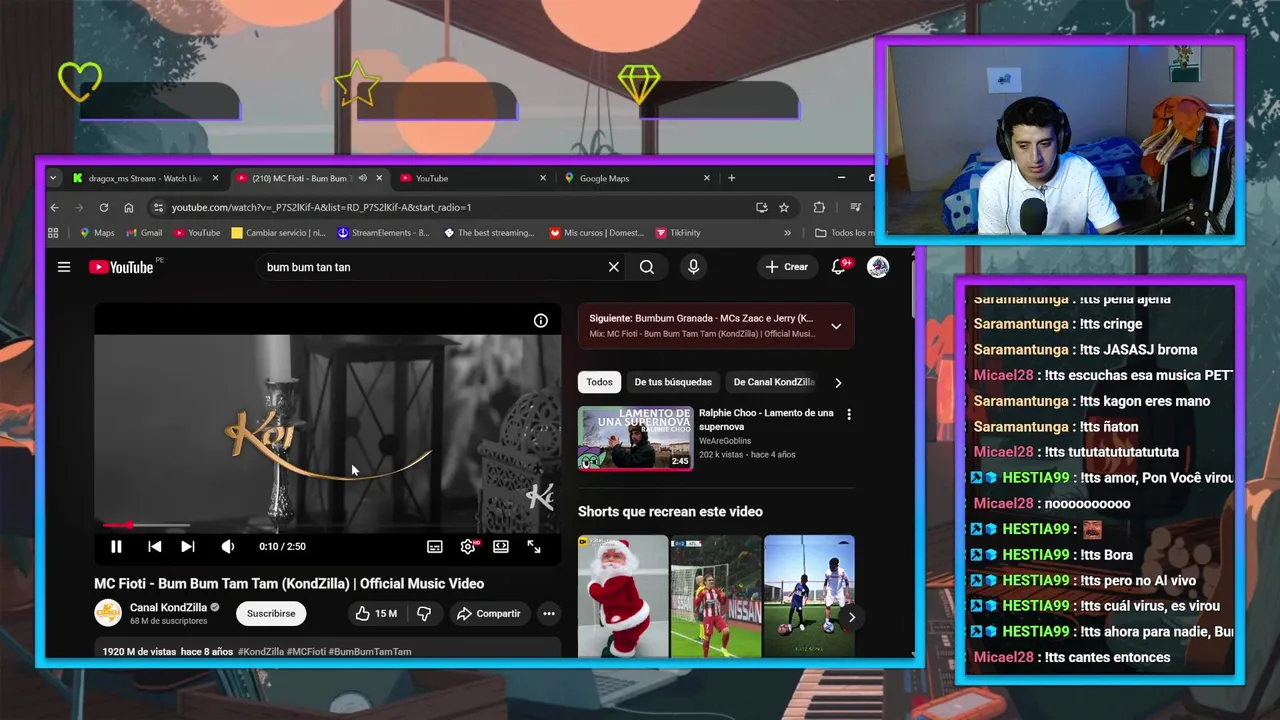Screen dimensions: 1280x720
Task: Show hidden bookmarks with the chevron
Action: point(787,233)
